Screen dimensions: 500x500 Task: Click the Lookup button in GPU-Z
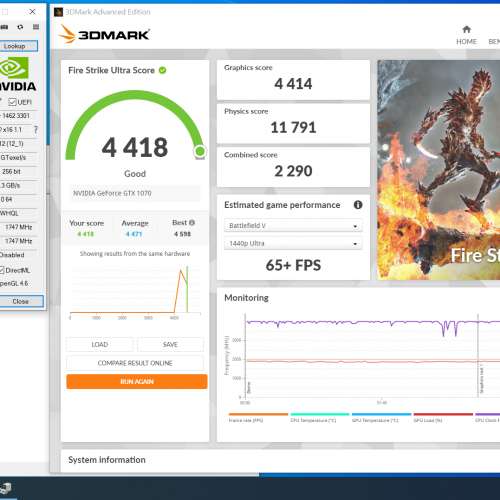[x=17, y=46]
